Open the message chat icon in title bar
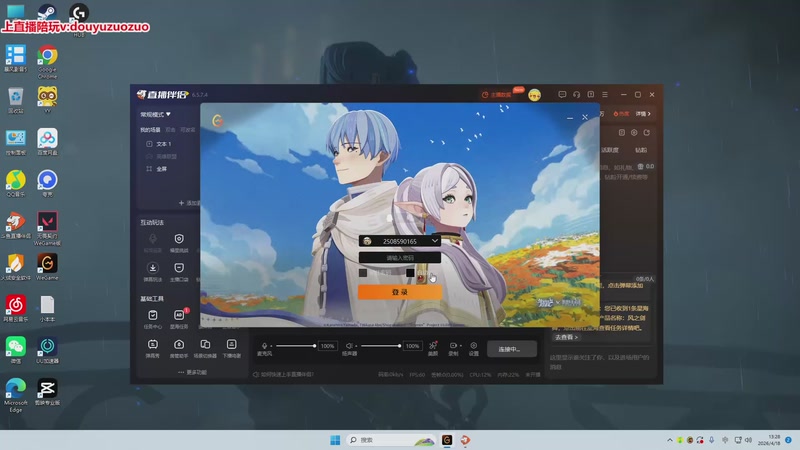 562,94
